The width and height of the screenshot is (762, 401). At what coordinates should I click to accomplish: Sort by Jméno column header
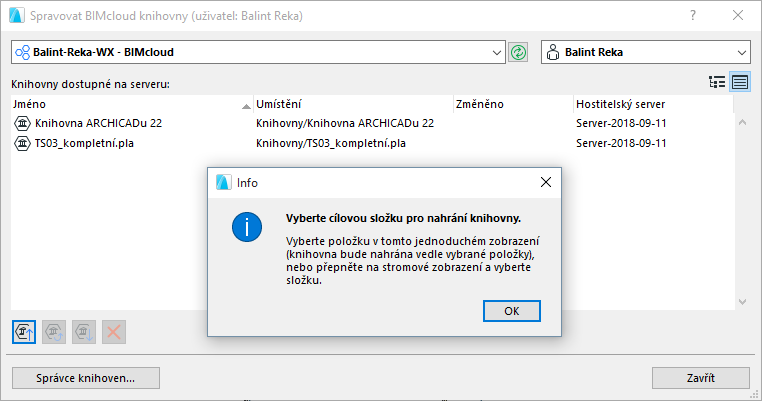tap(132, 104)
